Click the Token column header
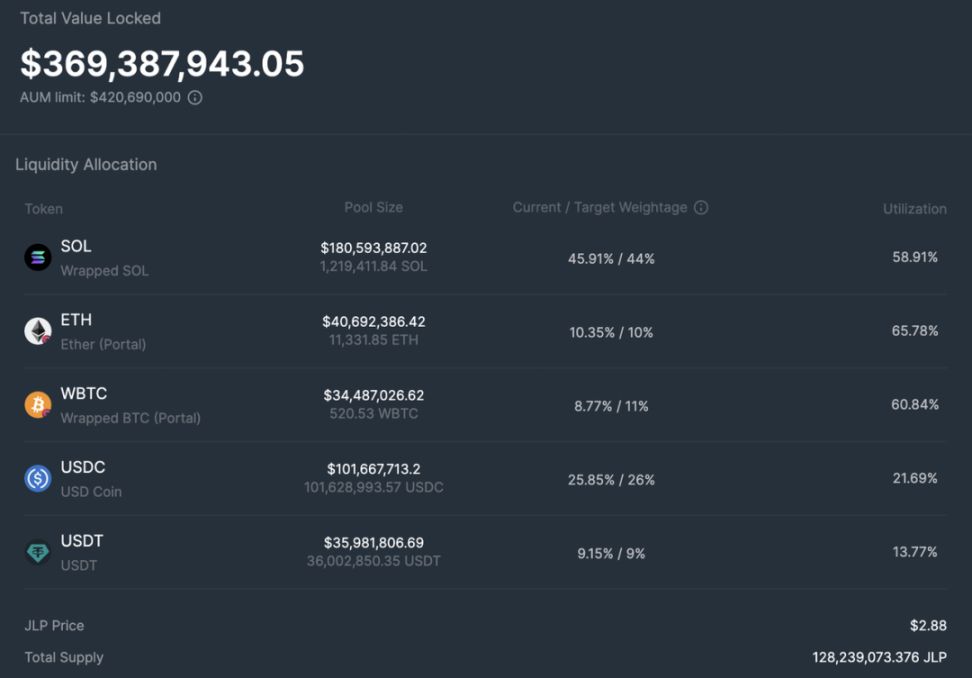Image resolution: width=972 pixels, height=678 pixels. [44, 209]
